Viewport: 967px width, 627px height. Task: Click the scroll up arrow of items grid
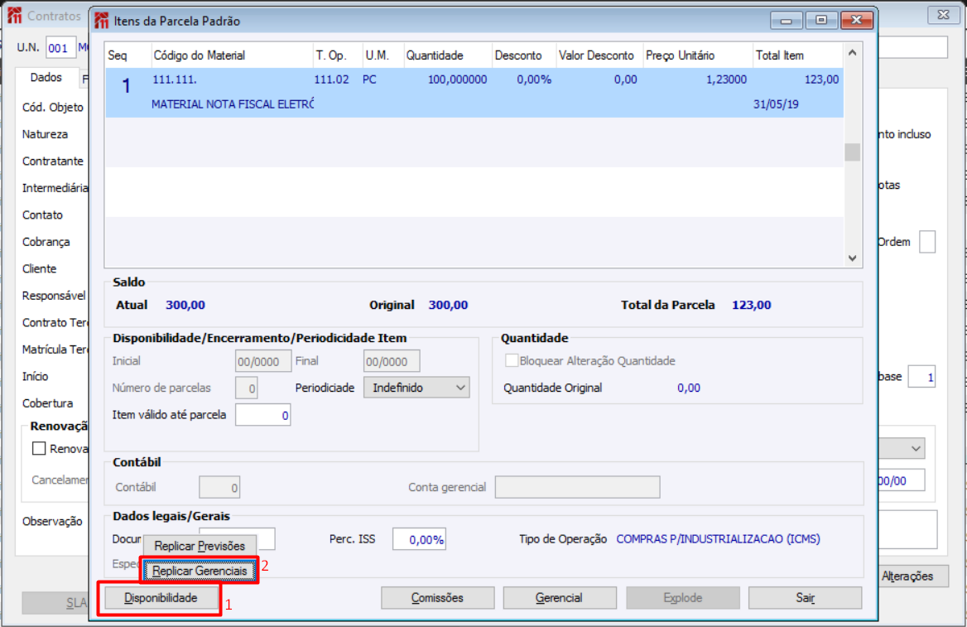point(852,53)
